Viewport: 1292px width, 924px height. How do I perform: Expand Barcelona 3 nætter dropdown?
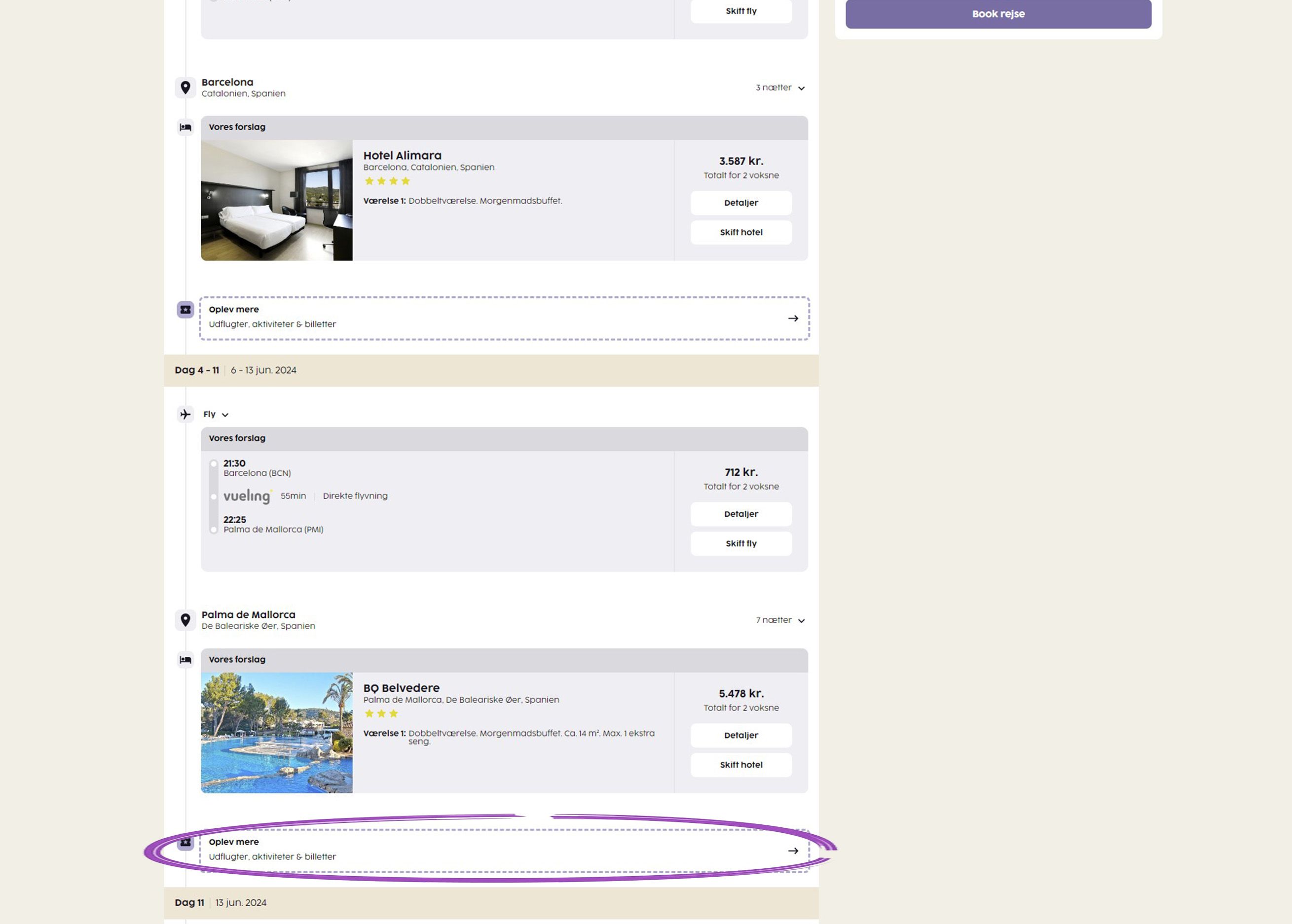coord(780,88)
